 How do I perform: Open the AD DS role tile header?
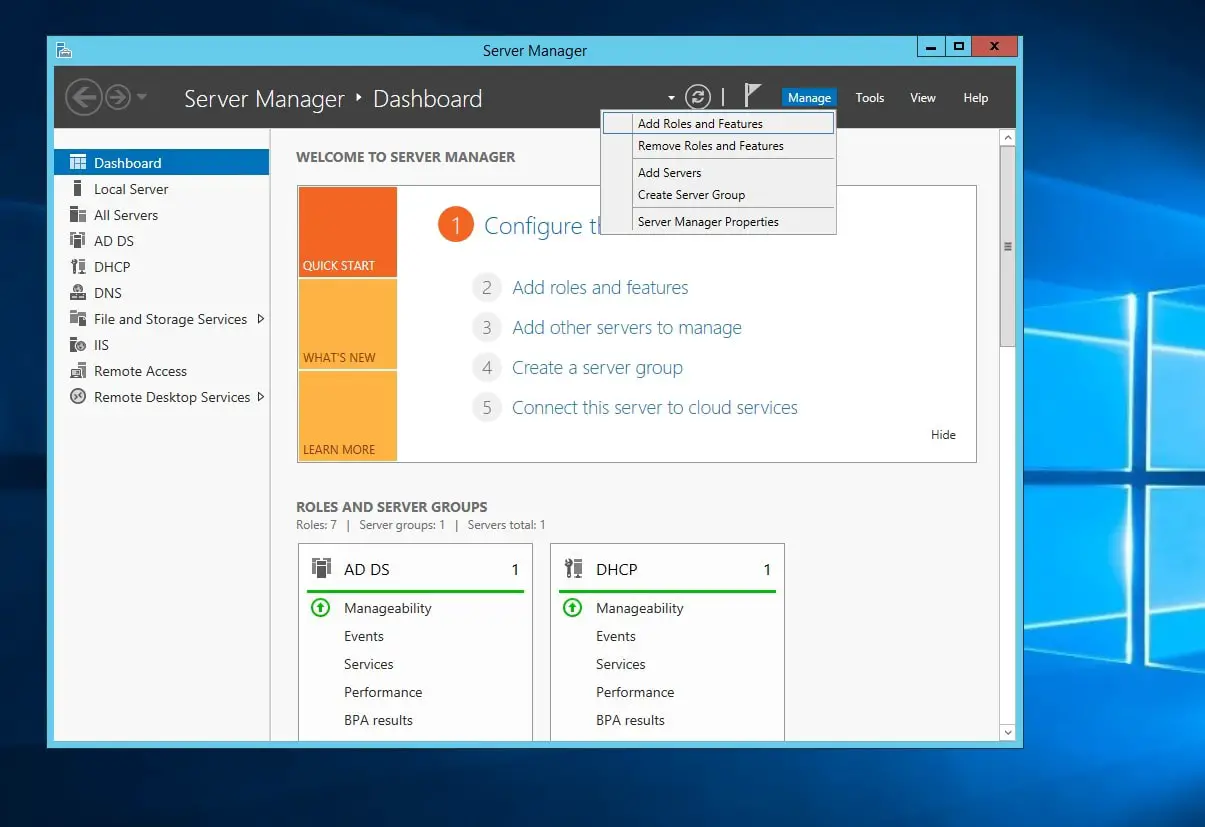[x=415, y=569]
